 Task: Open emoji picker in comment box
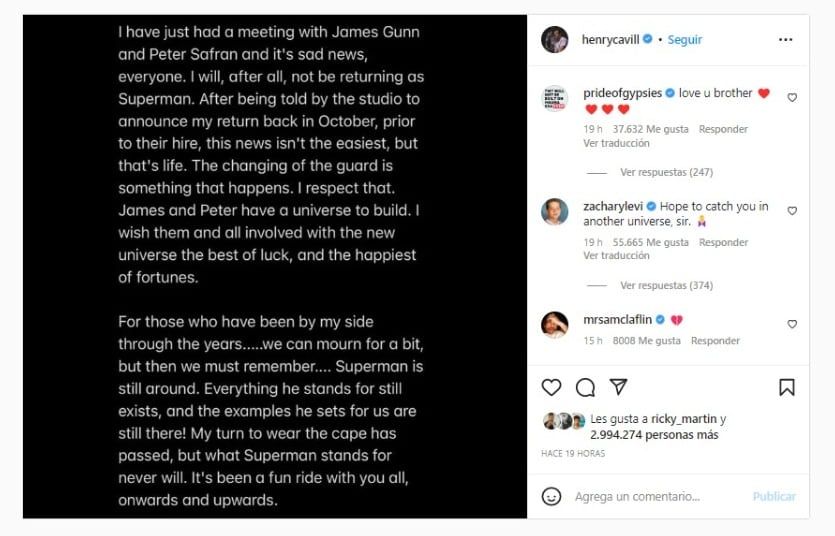pos(551,496)
